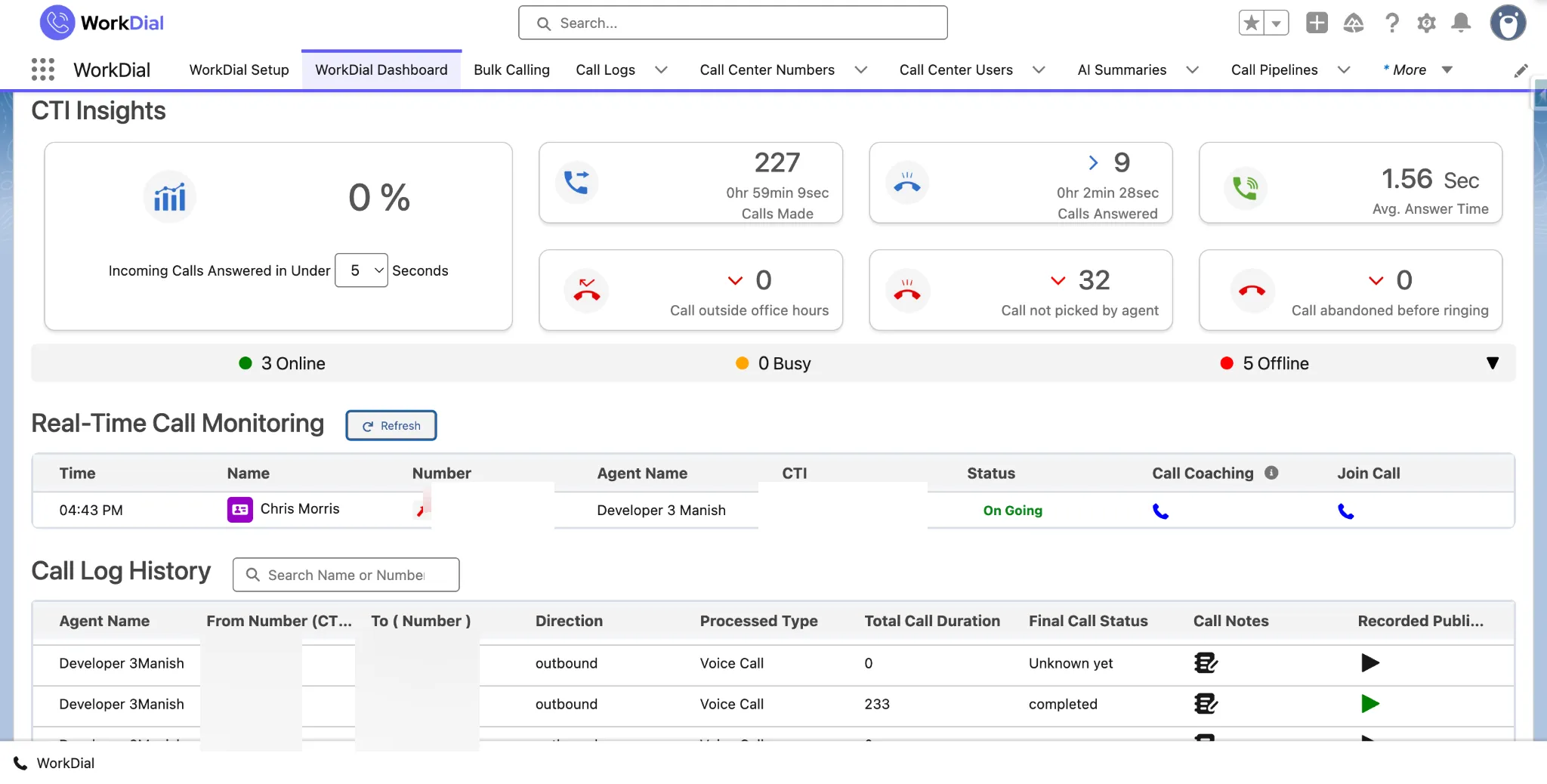Screen dimensions: 1547x784
Task: Expand the AI Summaries dropdown chevron
Action: click(x=1192, y=69)
